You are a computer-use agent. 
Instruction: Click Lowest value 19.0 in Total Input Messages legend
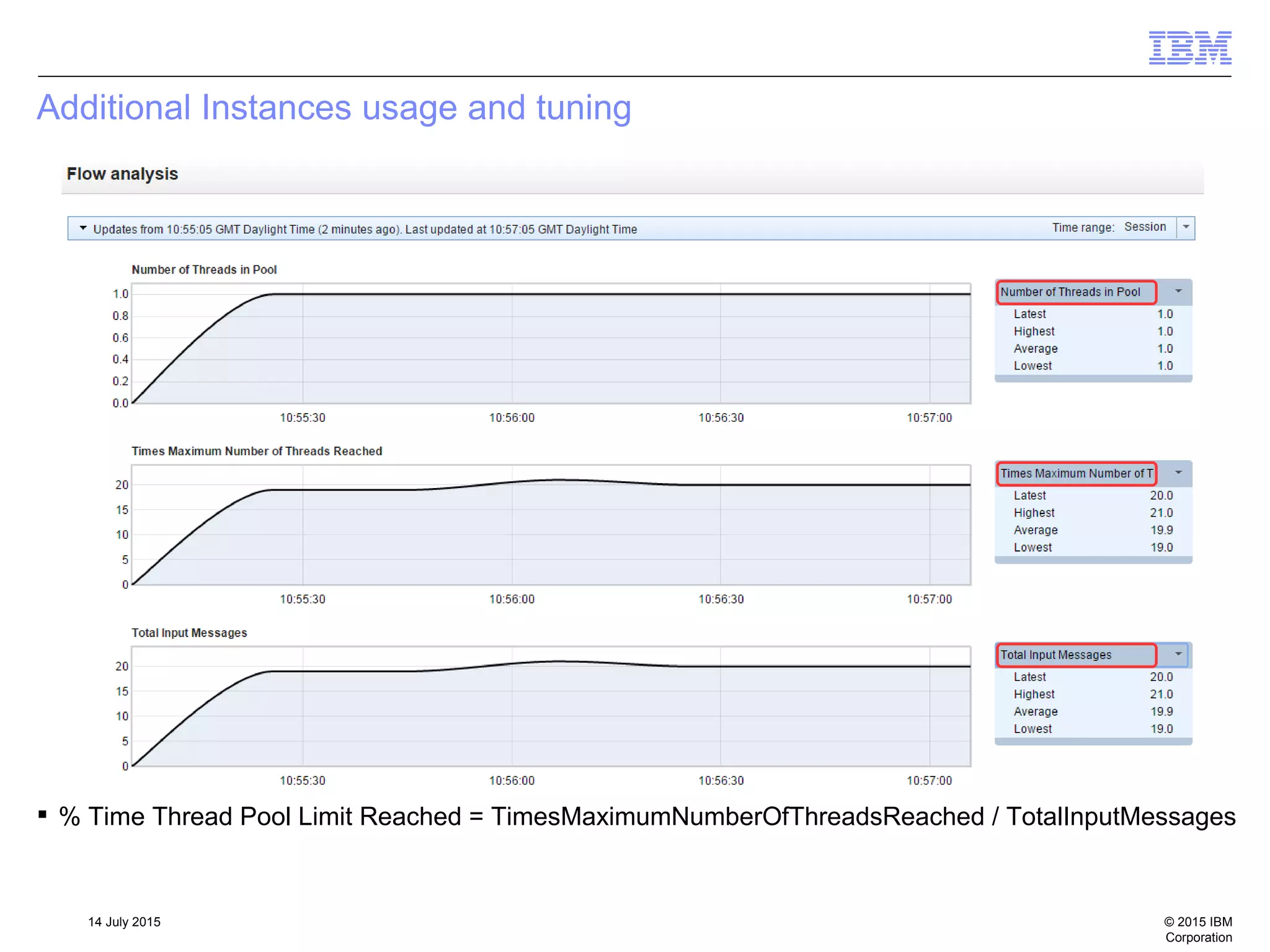point(1161,729)
